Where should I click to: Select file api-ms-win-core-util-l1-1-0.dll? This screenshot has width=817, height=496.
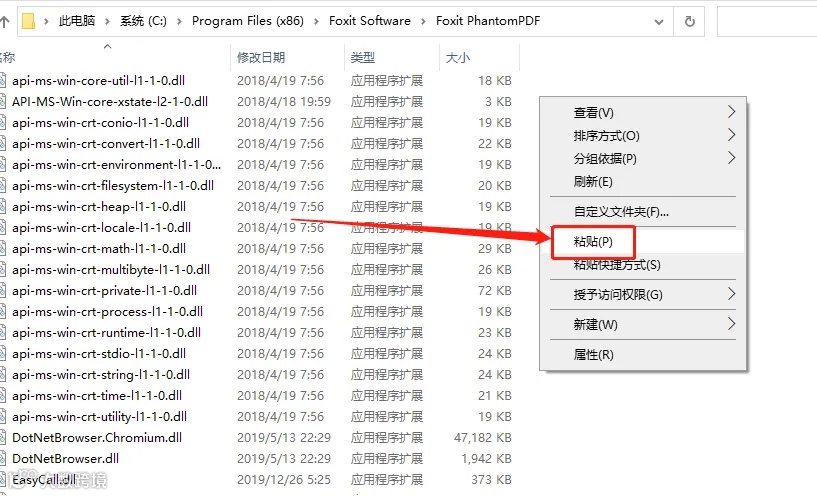[98, 81]
